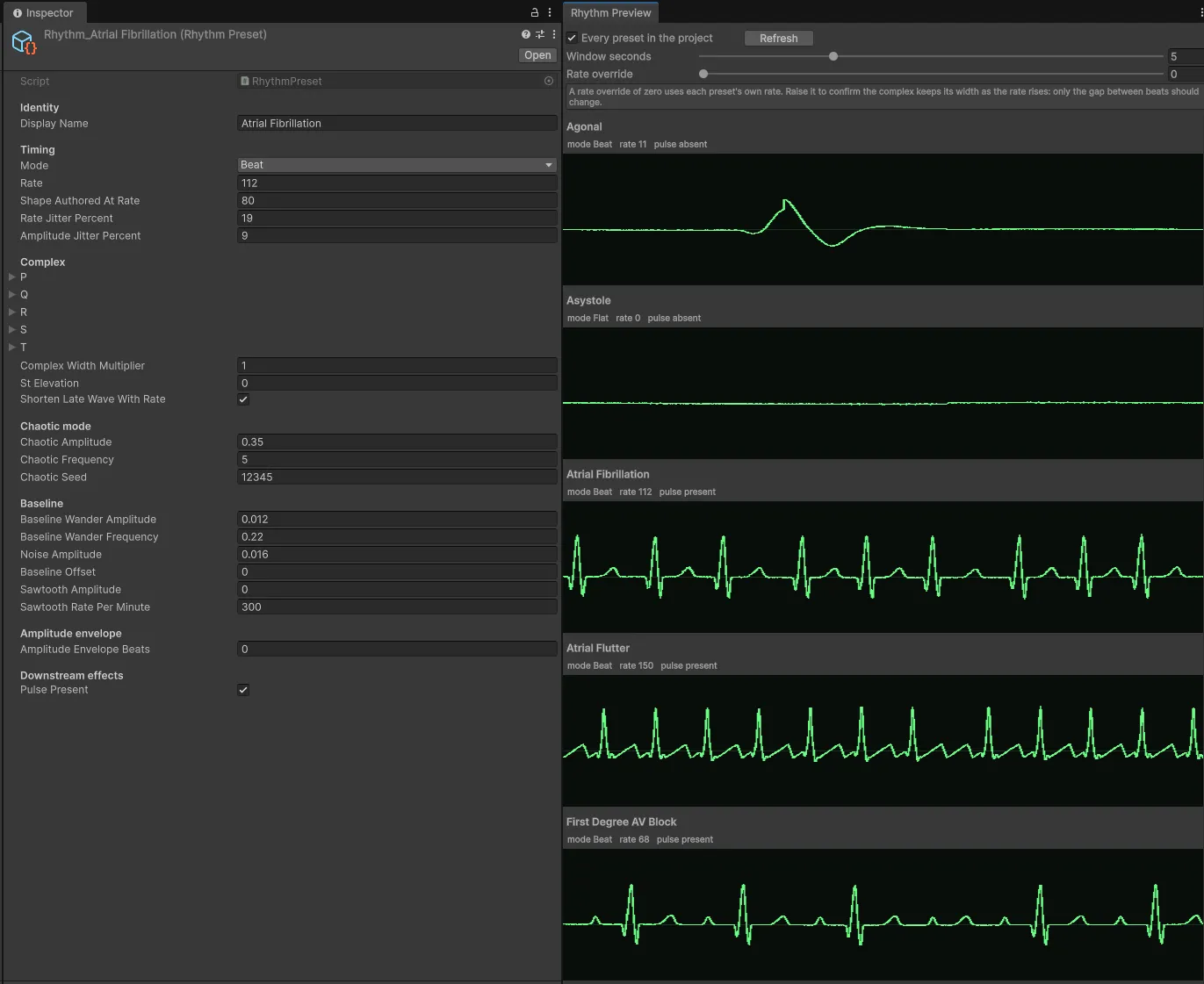Open the Inspector tab's three-dot menu

pos(550,12)
